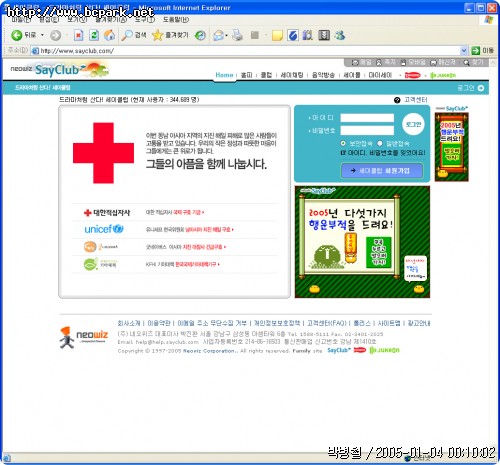Refresh the page with green arrows icon
The image size is (500, 465).
pos(94,35)
